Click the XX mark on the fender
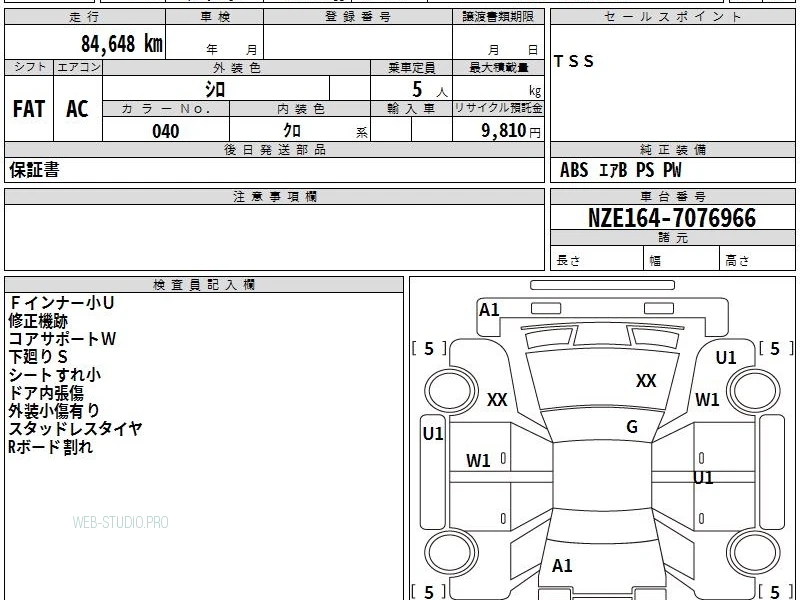 point(497,399)
